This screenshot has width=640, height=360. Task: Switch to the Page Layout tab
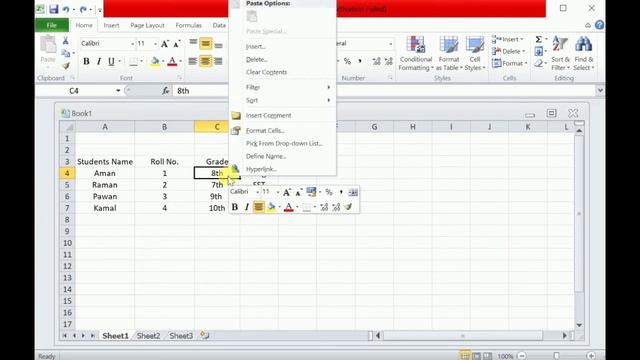pos(147,25)
